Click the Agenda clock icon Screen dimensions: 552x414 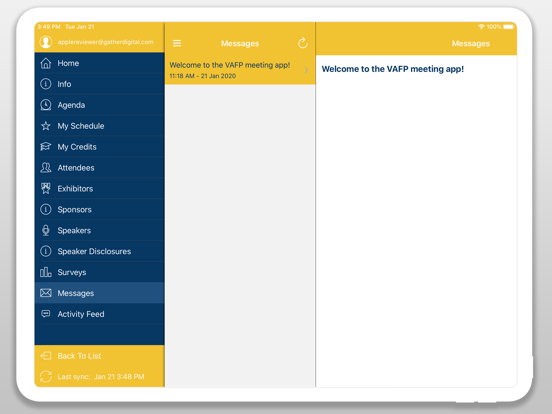click(46, 105)
